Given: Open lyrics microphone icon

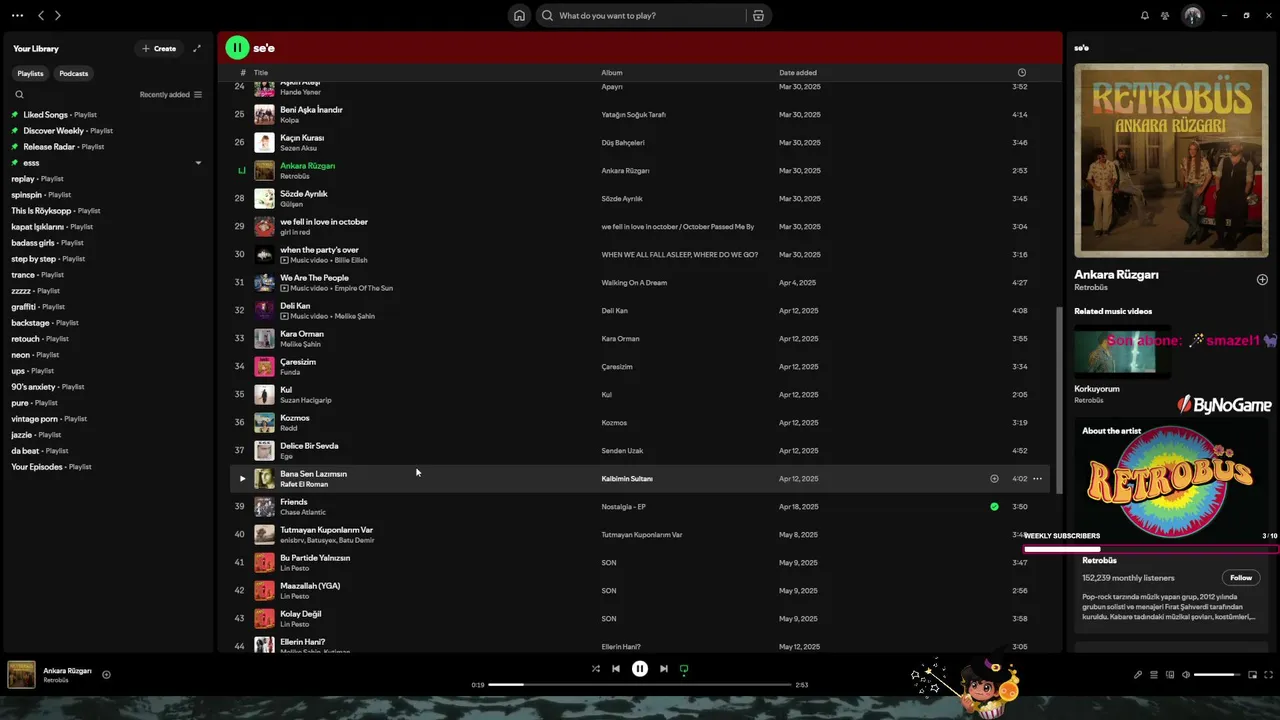Looking at the screenshot, I should point(1137,675).
